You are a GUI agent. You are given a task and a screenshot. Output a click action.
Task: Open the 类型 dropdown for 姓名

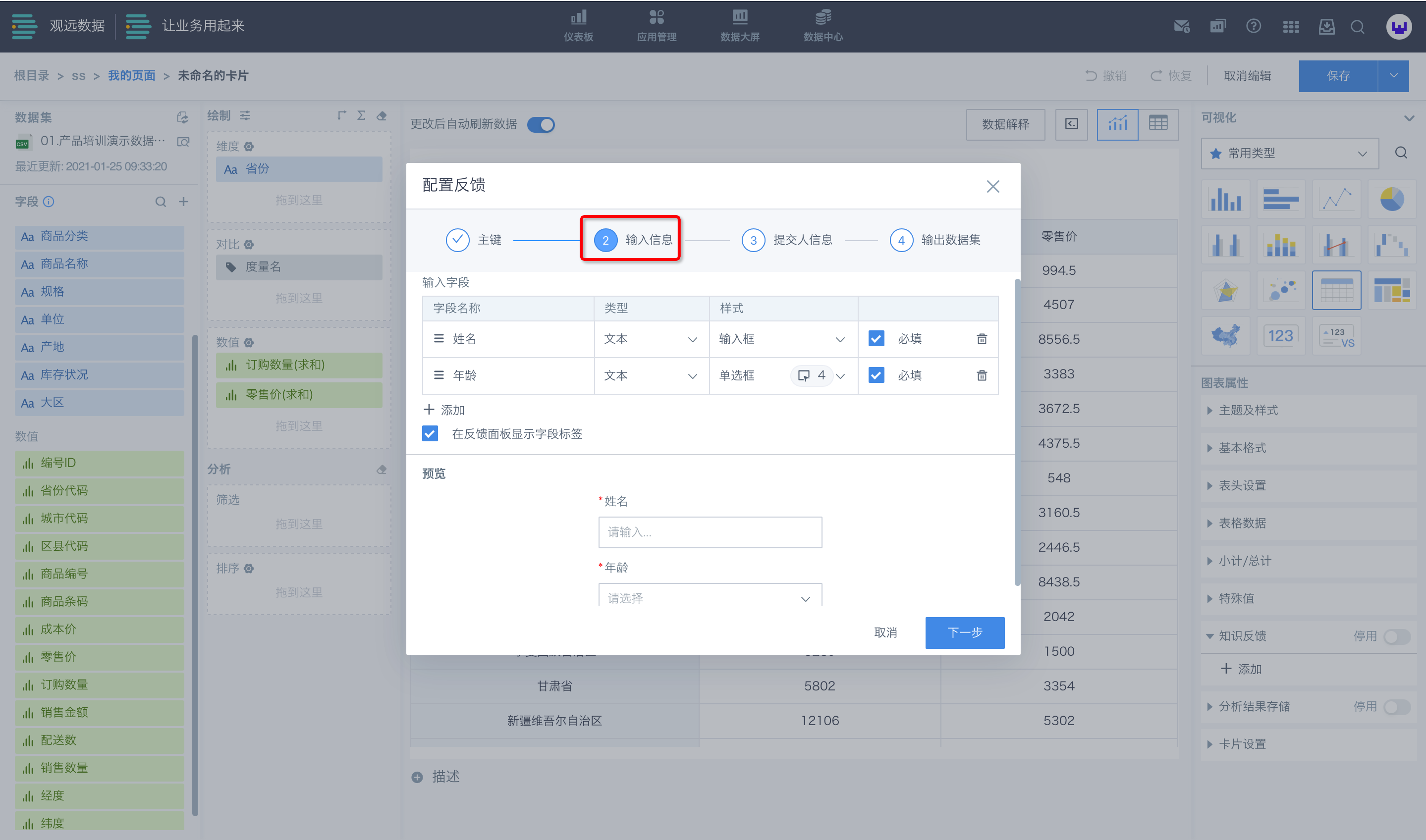coord(651,339)
